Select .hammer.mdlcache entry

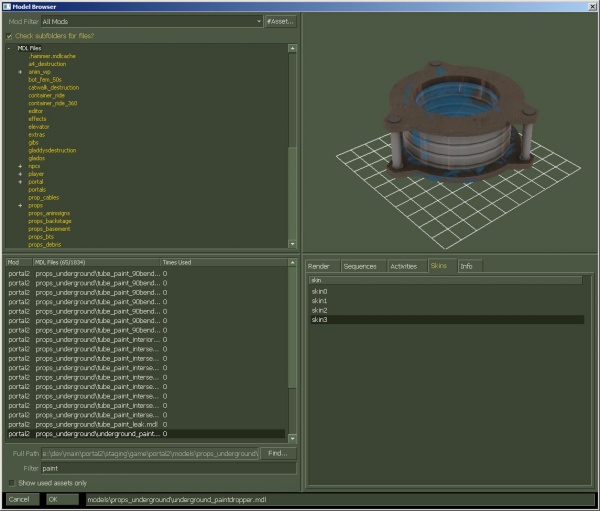(52, 56)
